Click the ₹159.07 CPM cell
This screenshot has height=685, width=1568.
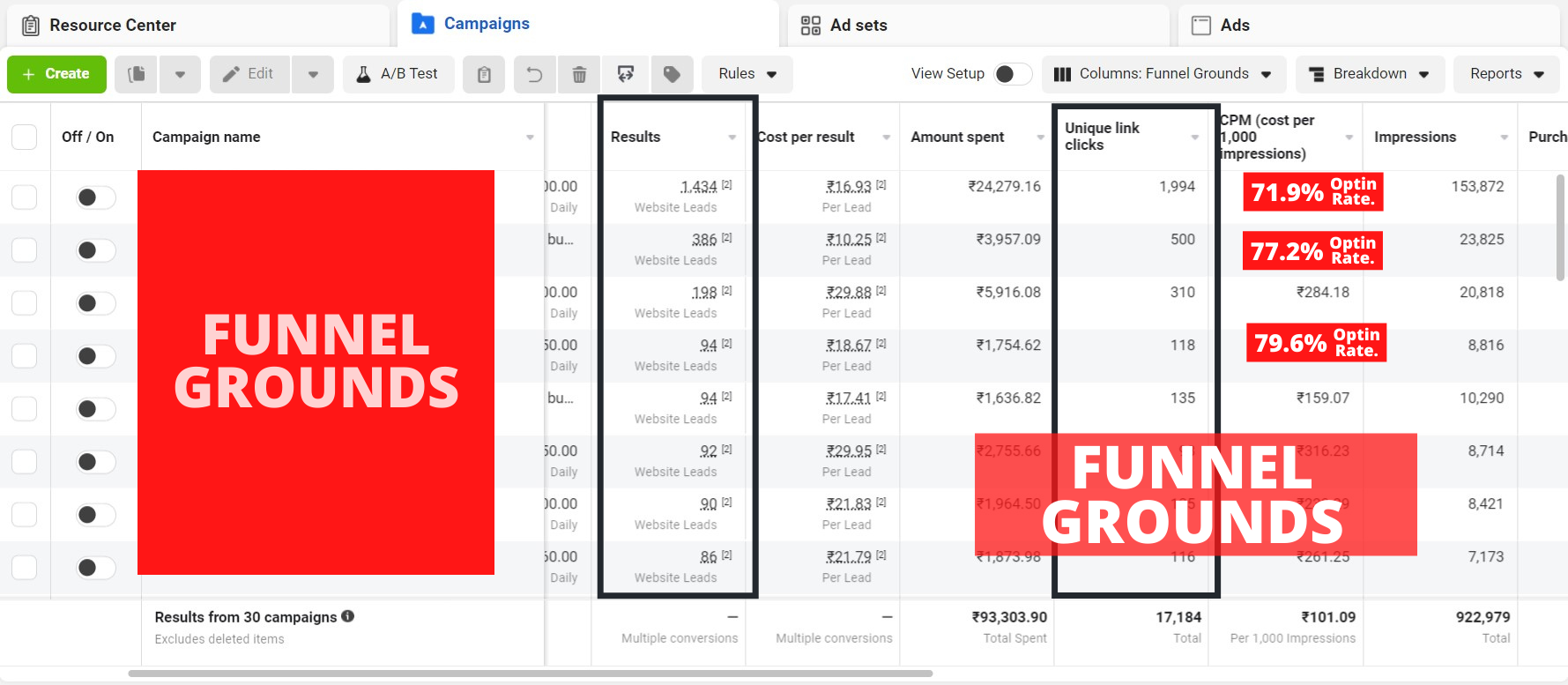[1323, 398]
